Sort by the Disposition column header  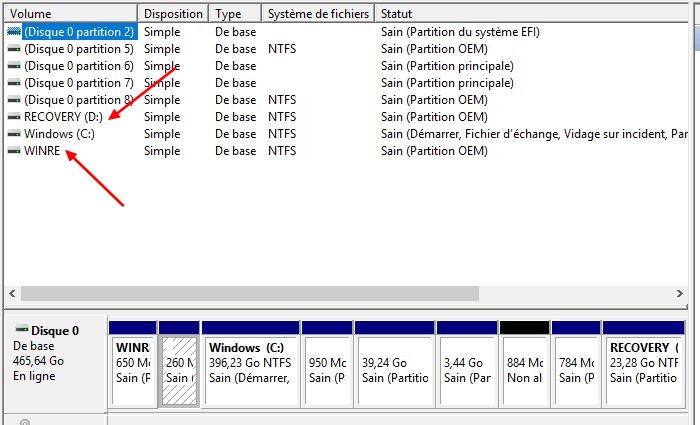tap(173, 14)
